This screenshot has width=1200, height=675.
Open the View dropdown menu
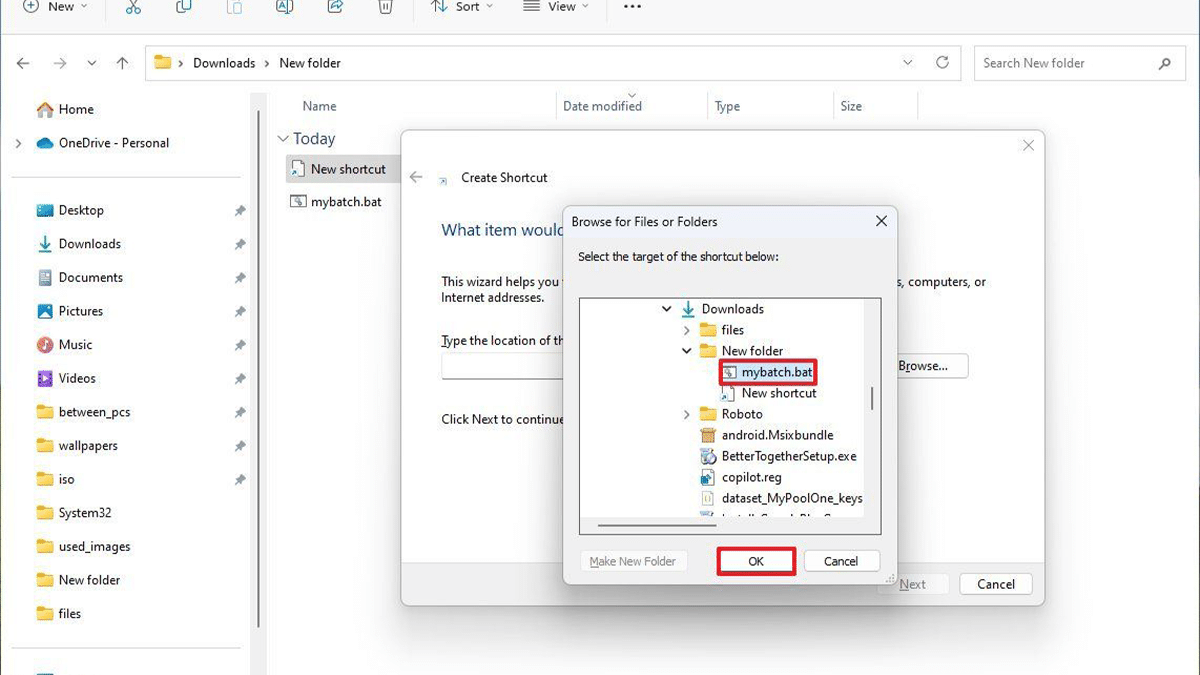tap(555, 7)
